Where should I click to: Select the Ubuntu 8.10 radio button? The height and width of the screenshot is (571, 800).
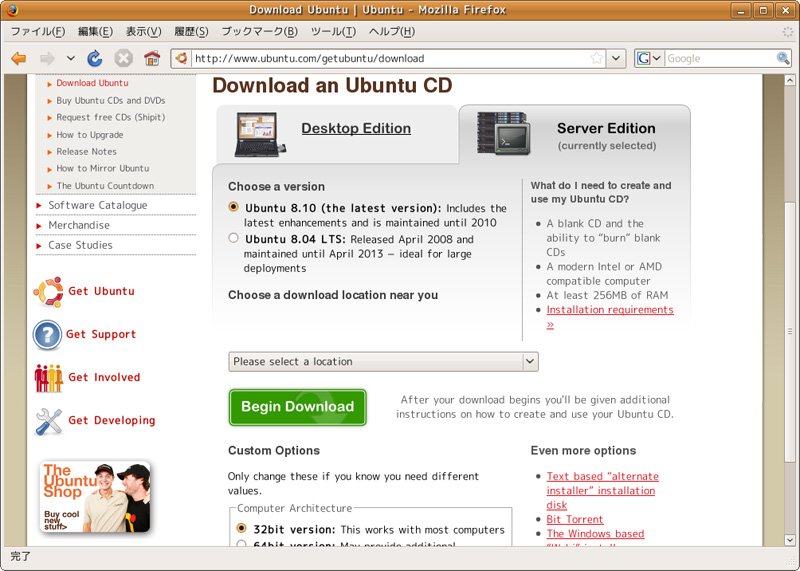coord(234,207)
